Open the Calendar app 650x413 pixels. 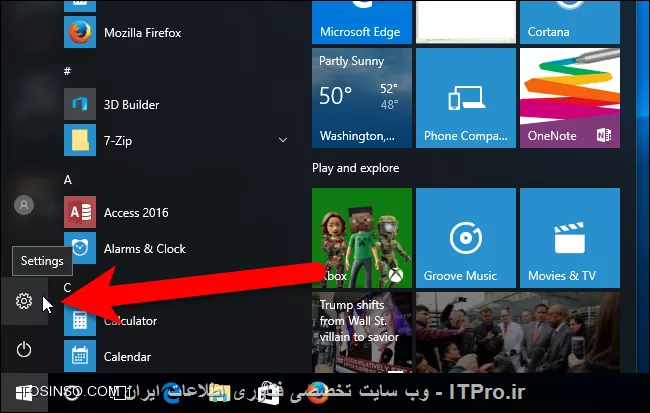108,356
